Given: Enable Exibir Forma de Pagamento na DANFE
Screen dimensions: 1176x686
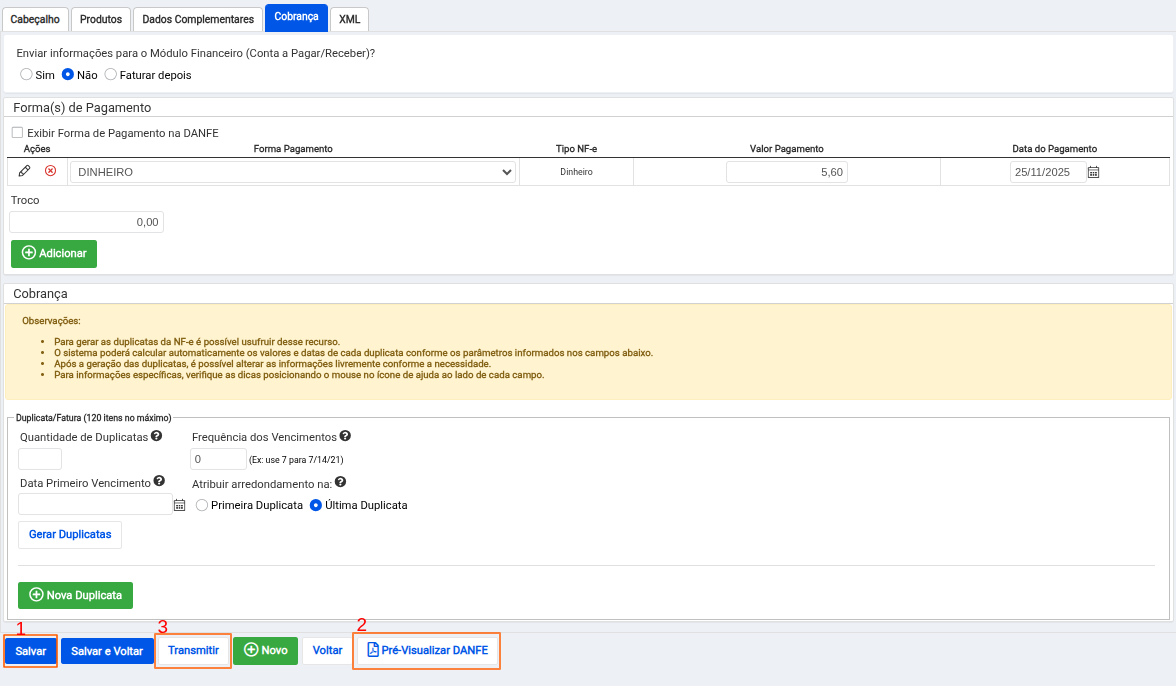Looking at the screenshot, I should 17,132.
